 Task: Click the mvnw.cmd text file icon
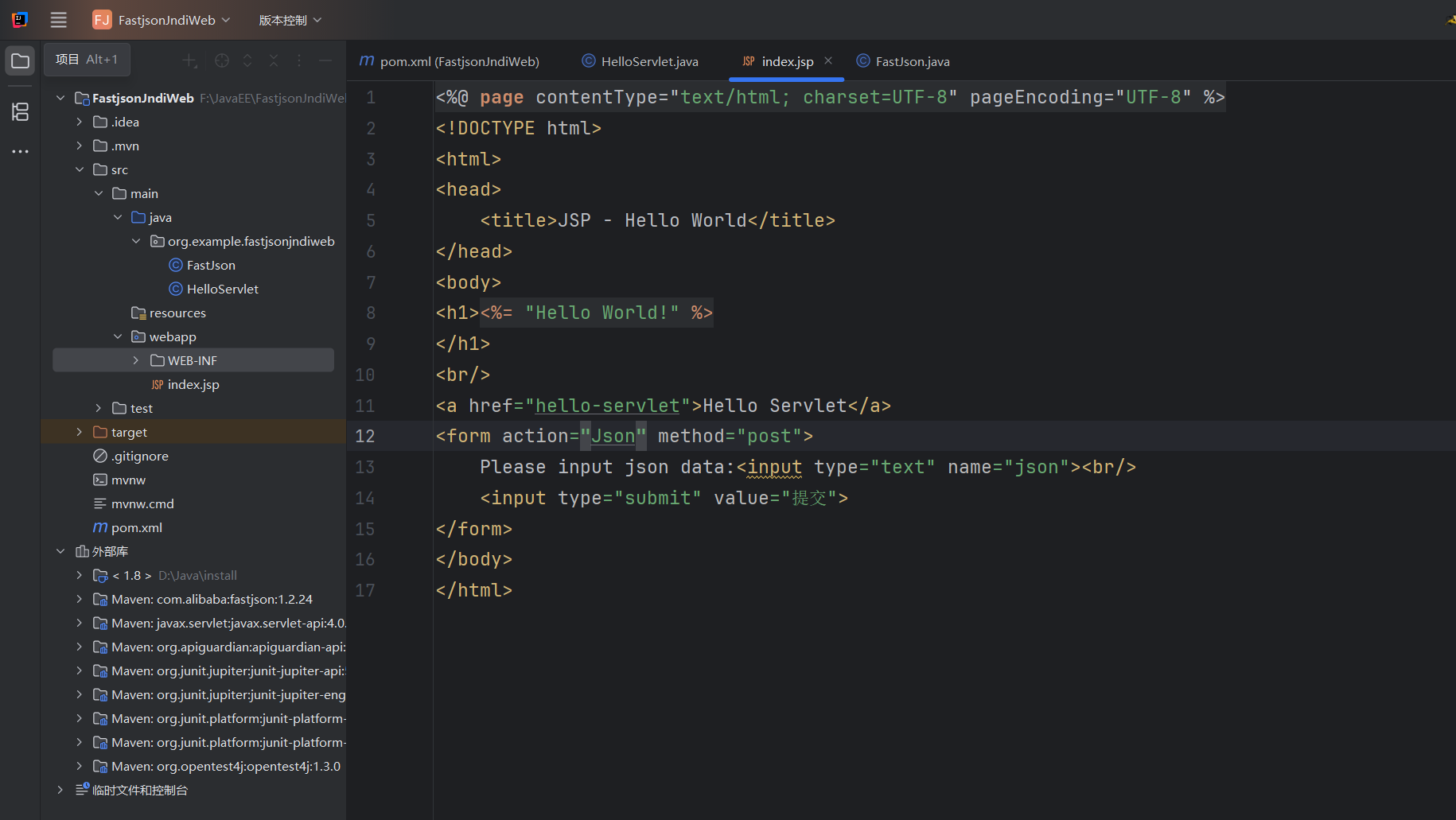[100, 503]
